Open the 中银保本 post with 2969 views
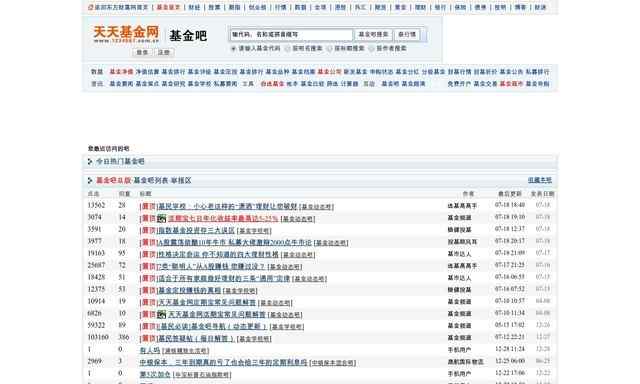Viewport: 640px width, 384px height. coord(223,362)
